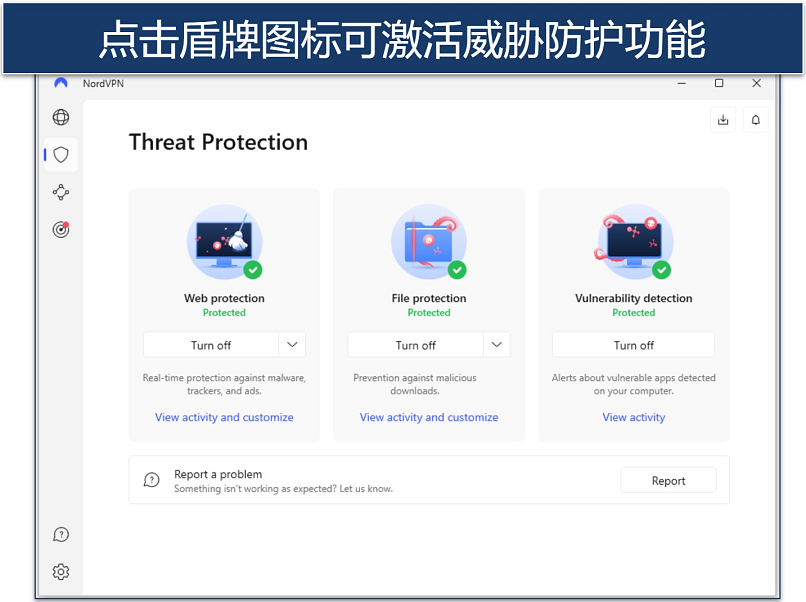806x602 pixels.
Task: Open the notifications bell icon
Action: click(756, 120)
